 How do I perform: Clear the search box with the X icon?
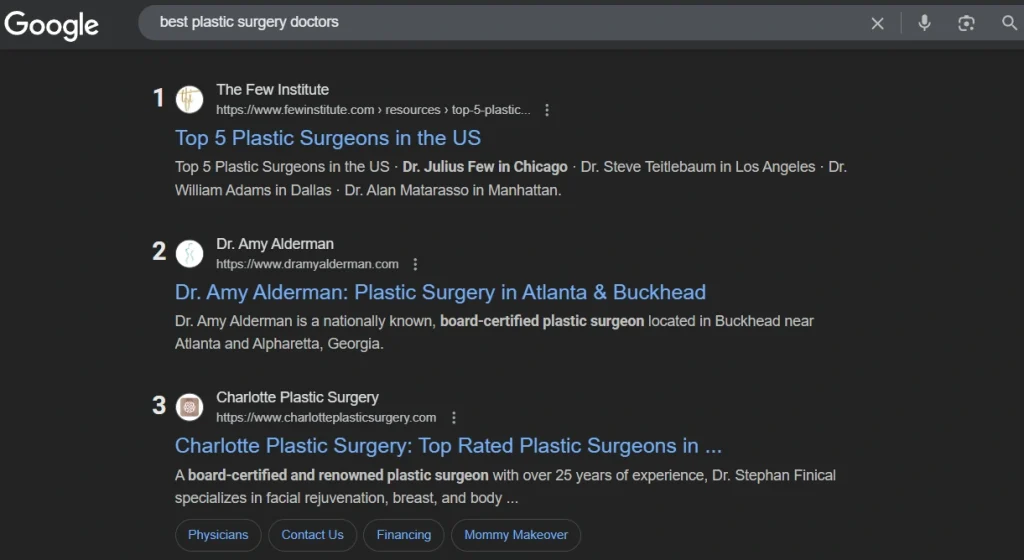[x=877, y=23]
